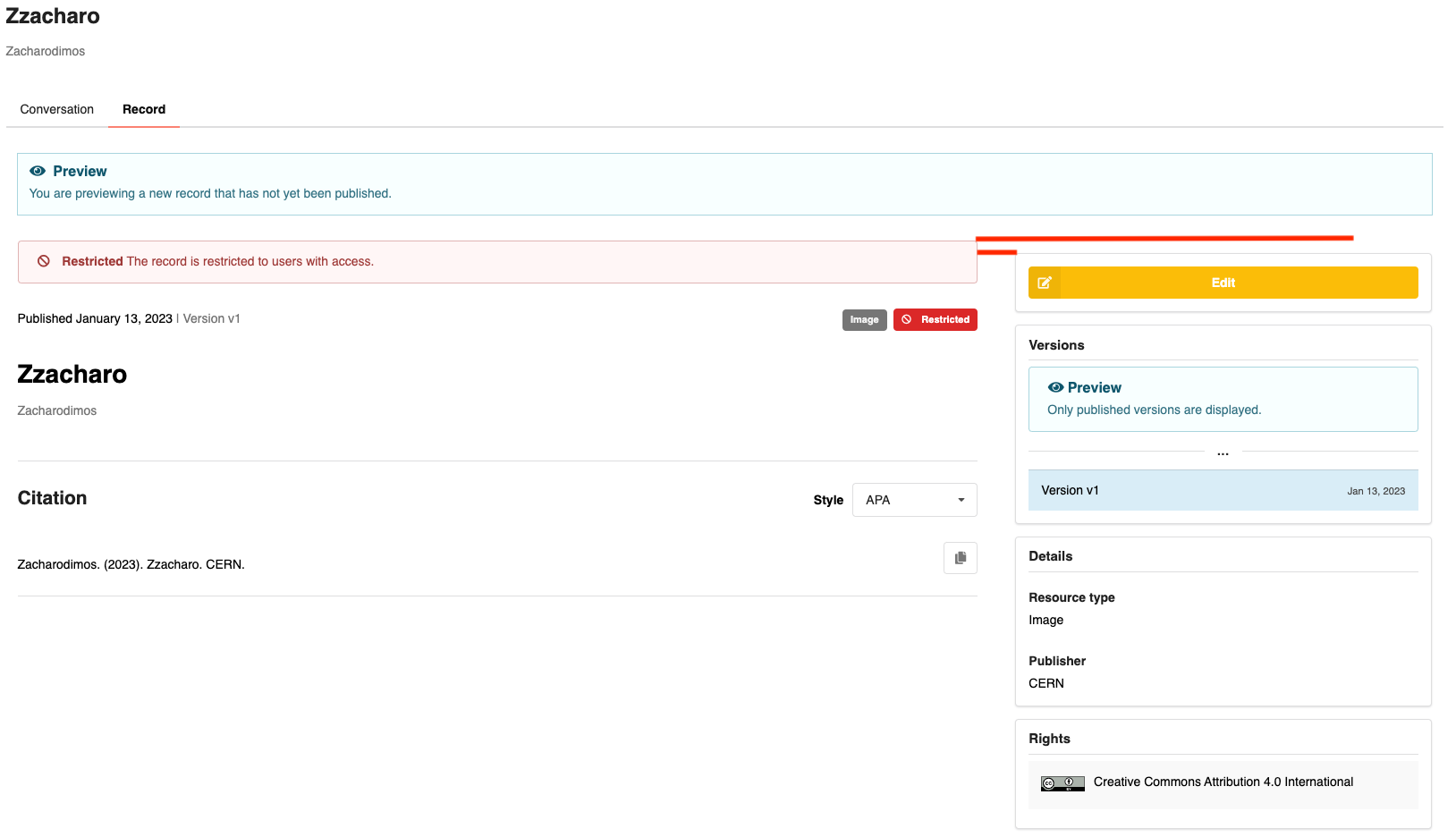Select the Record tab
Image resolution: width=1456 pixels, height=837 pixels.
click(x=143, y=109)
